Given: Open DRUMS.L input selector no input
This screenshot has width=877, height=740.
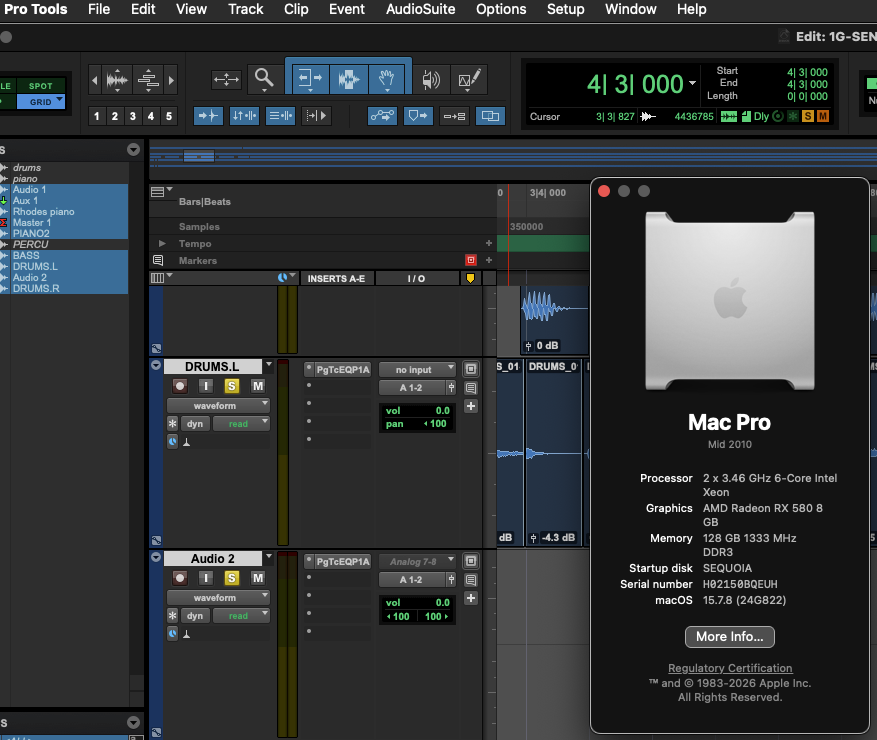Looking at the screenshot, I should [x=417, y=370].
